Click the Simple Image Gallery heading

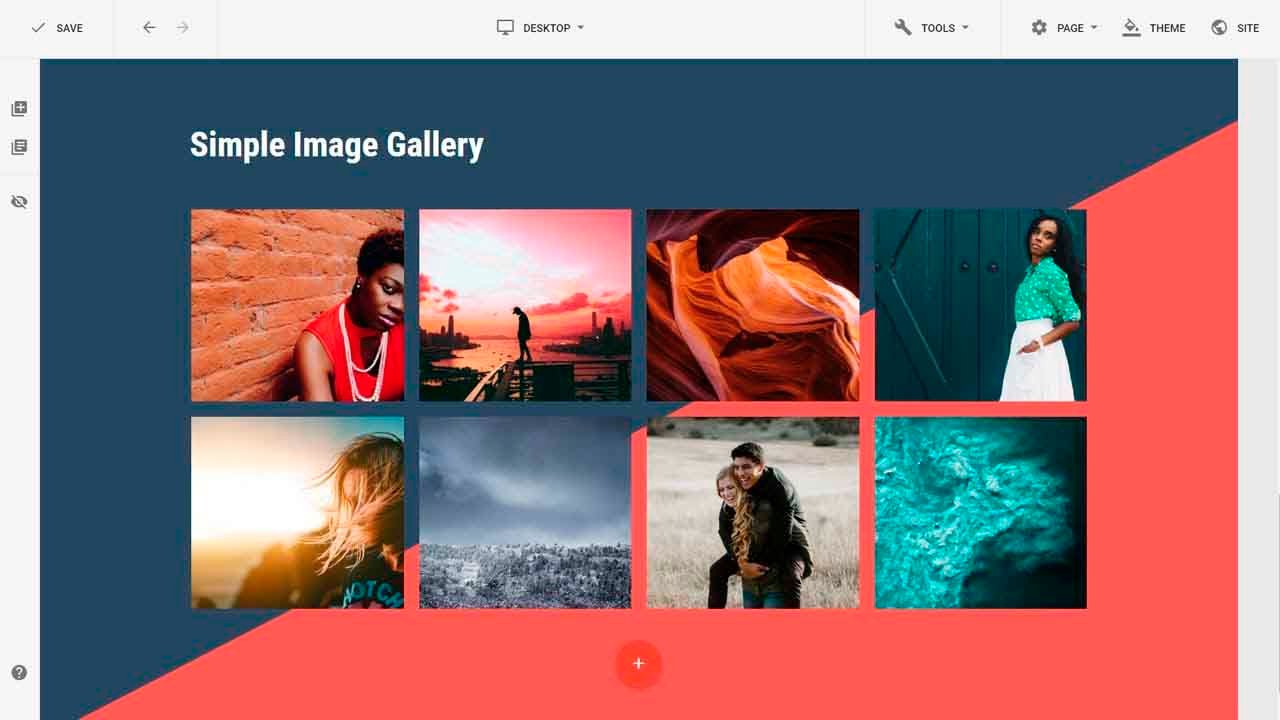click(337, 145)
